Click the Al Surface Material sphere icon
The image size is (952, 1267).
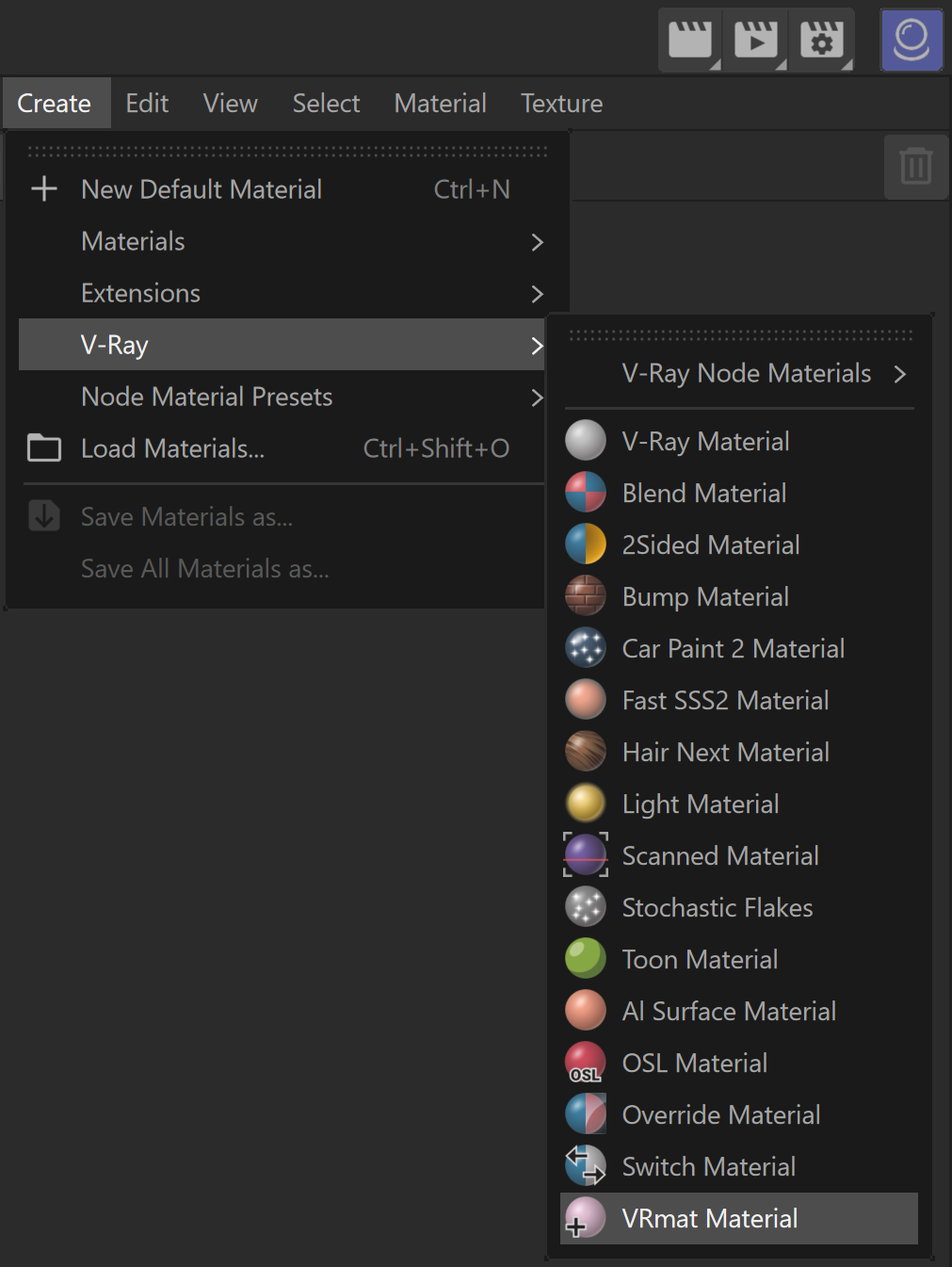[x=586, y=1011]
